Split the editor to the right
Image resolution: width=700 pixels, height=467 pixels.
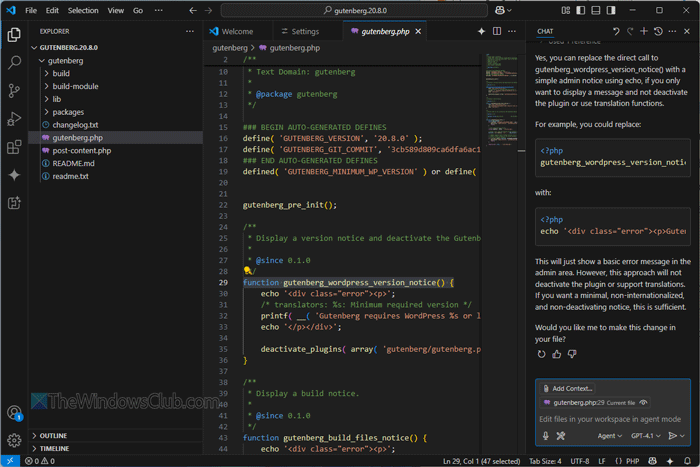(x=497, y=31)
